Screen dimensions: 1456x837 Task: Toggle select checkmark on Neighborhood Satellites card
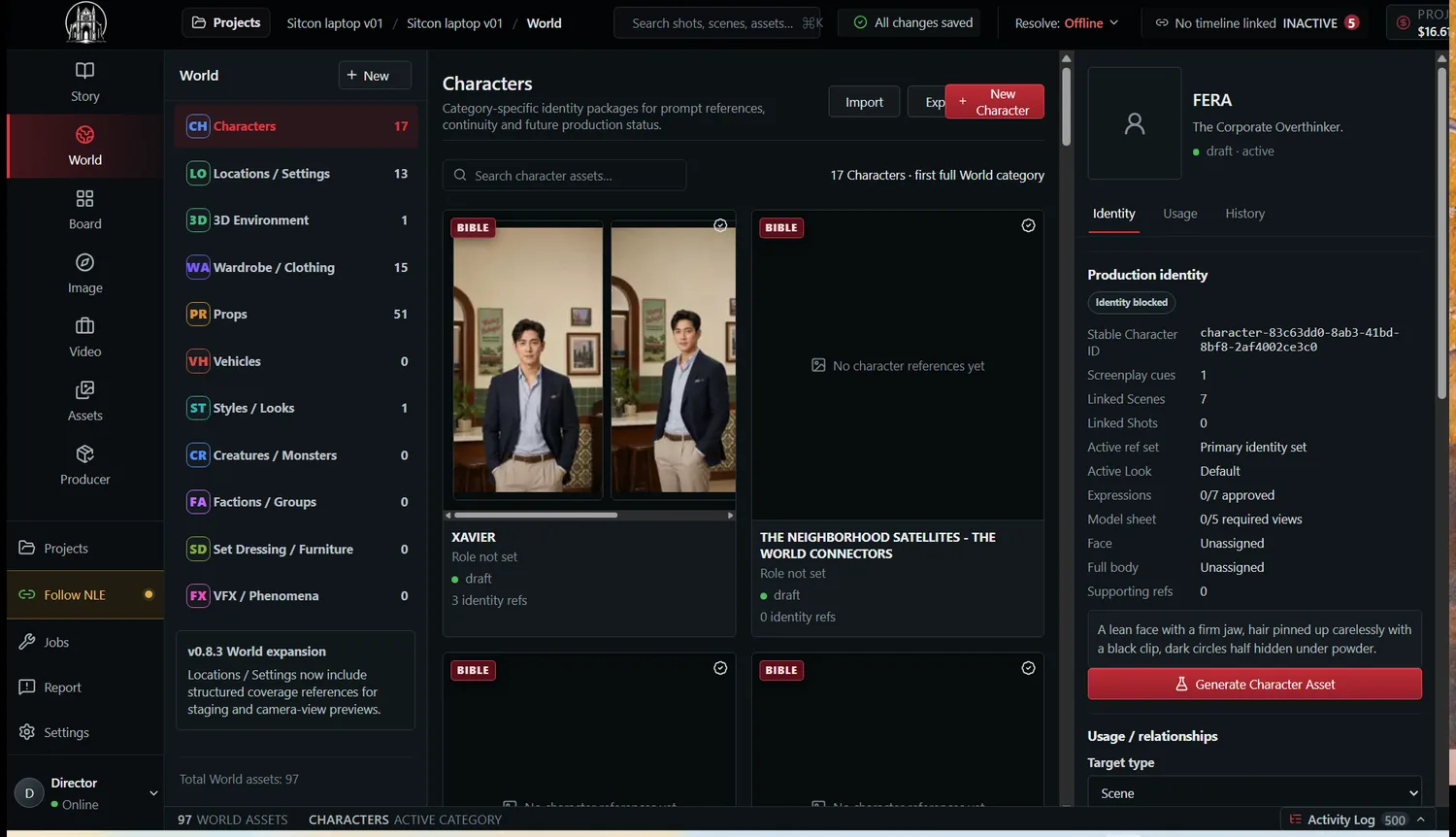point(1028,225)
